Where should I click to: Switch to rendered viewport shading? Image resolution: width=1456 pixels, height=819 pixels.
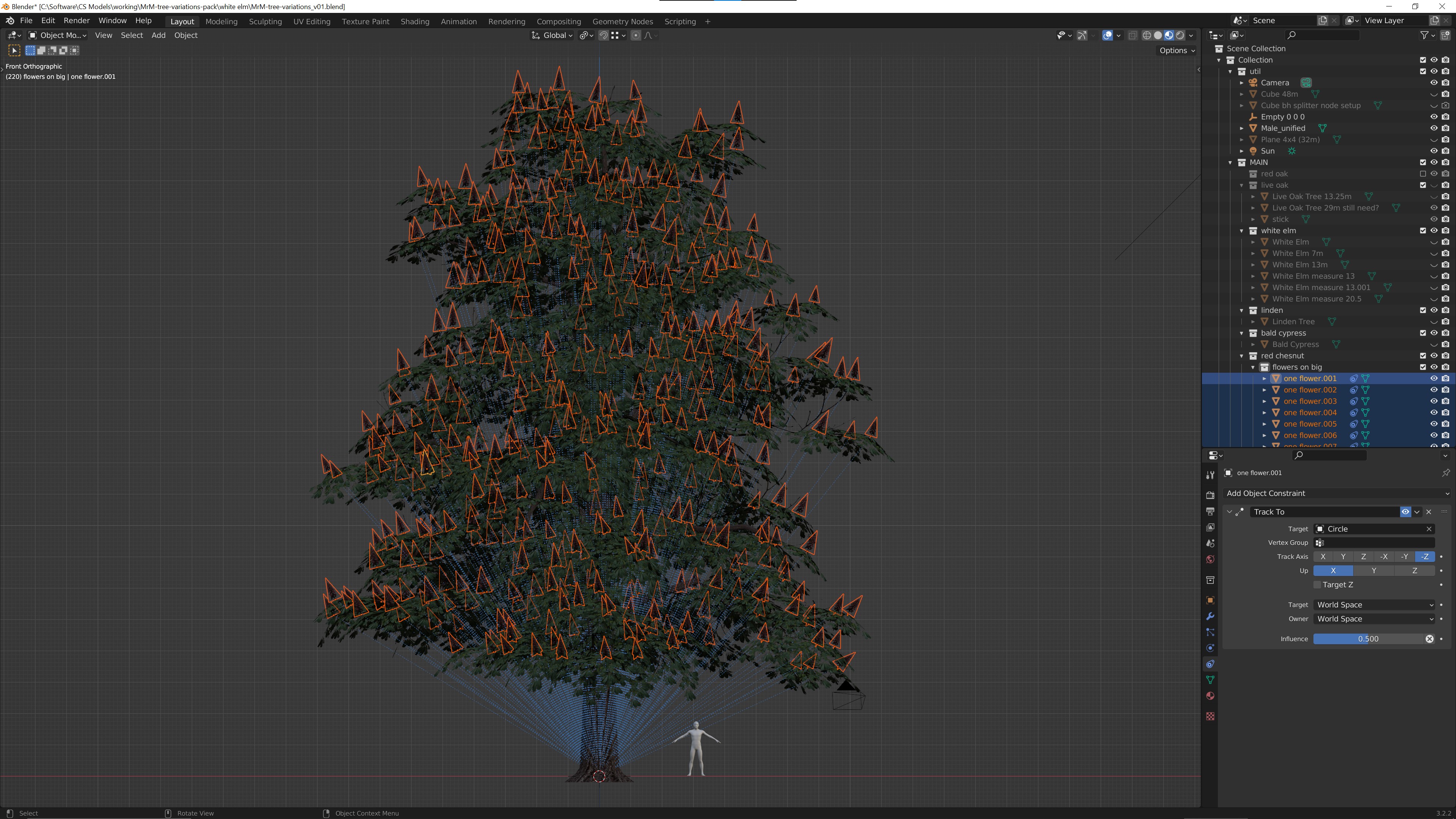point(1180,35)
